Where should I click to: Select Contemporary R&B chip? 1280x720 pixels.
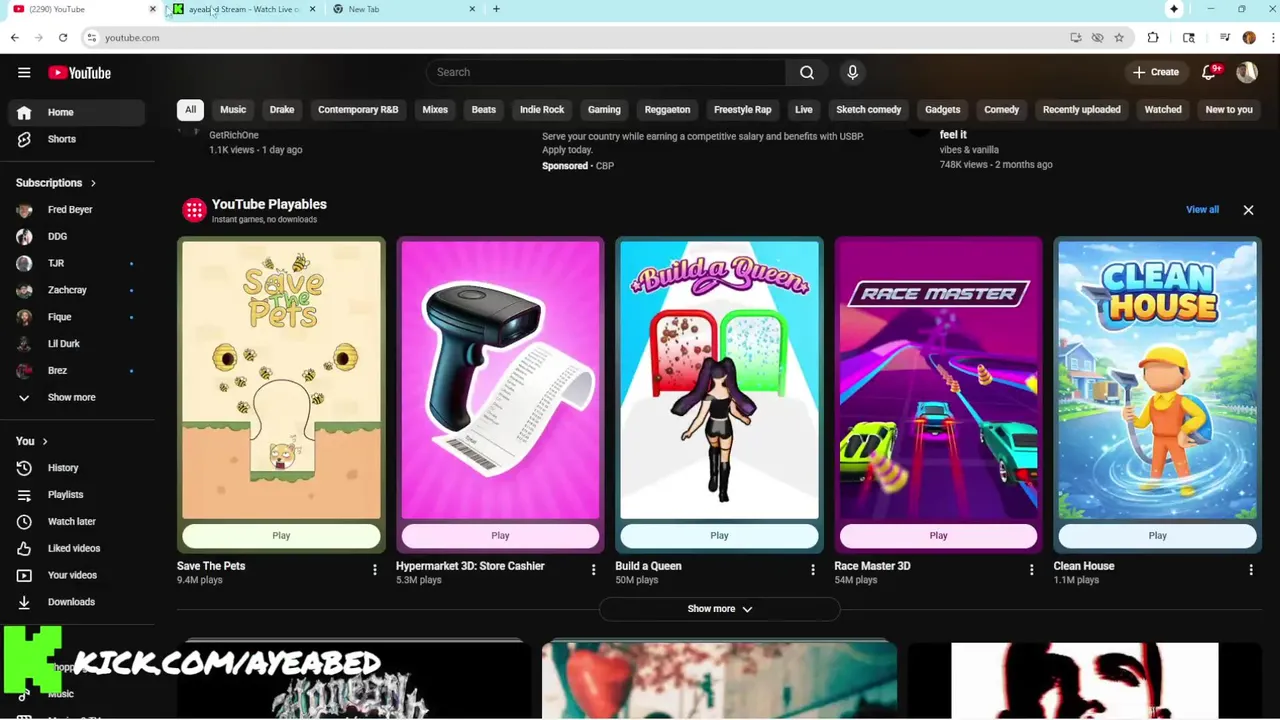pyautogui.click(x=358, y=110)
